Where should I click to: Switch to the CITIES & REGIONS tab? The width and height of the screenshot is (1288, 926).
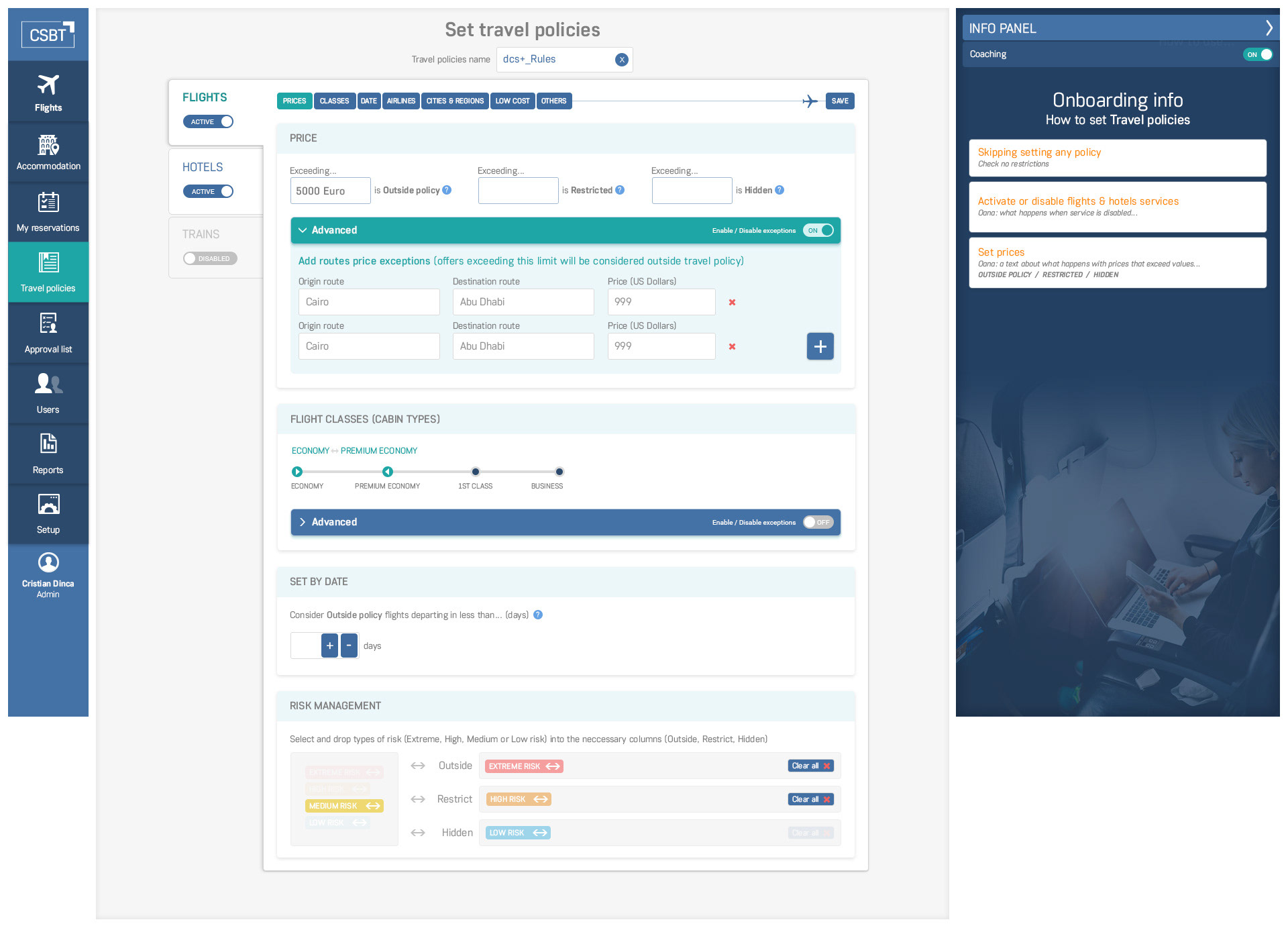coord(455,101)
